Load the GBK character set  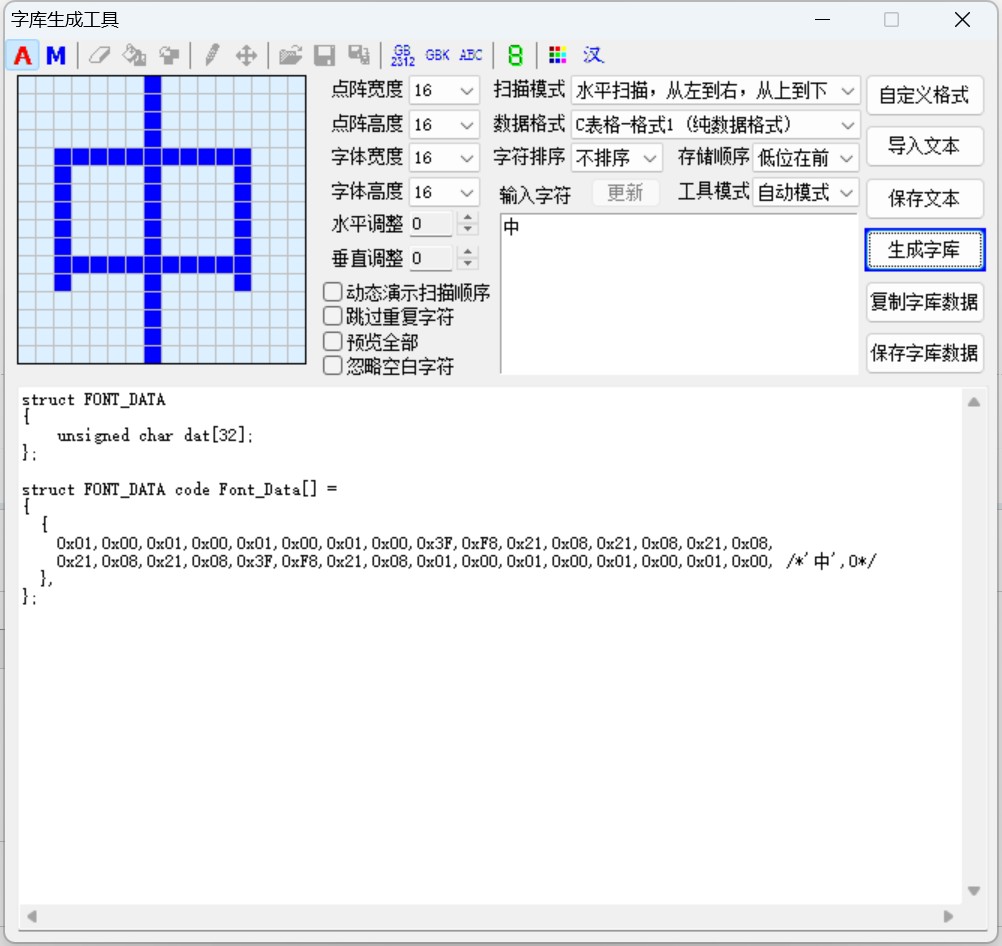[437, 56]
